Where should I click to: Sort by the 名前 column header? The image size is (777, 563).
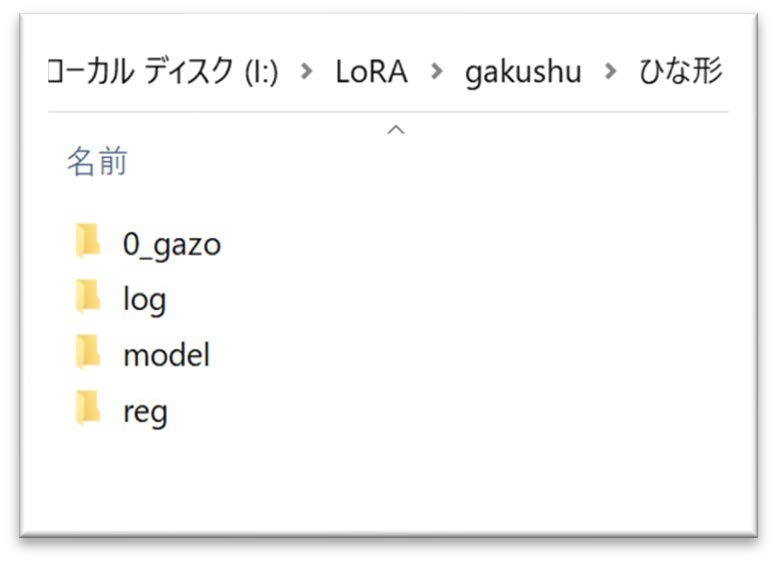(97, 162)
